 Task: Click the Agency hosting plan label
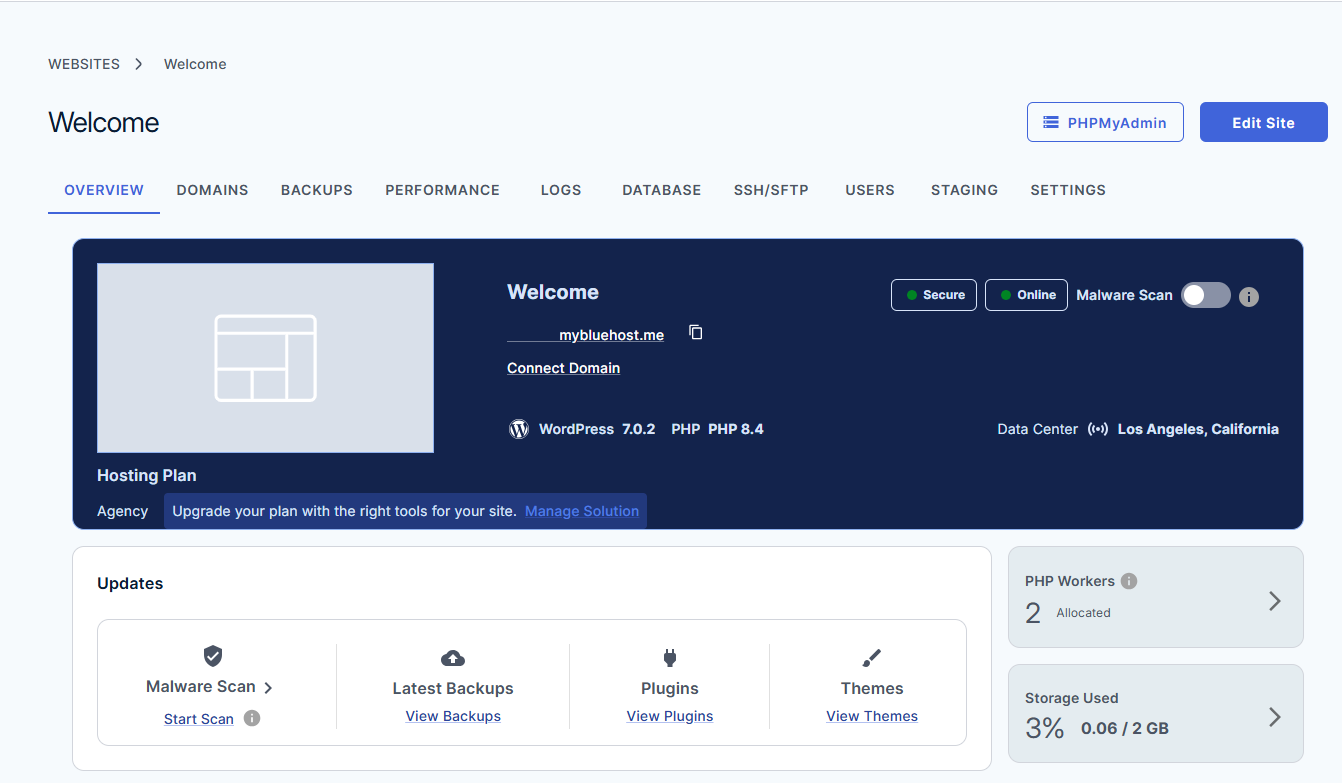point(122,511)
